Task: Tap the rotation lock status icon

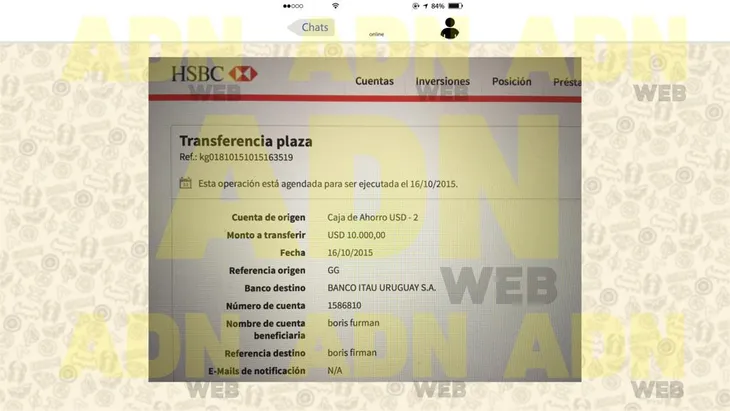Action: click(x=416, y=6)
